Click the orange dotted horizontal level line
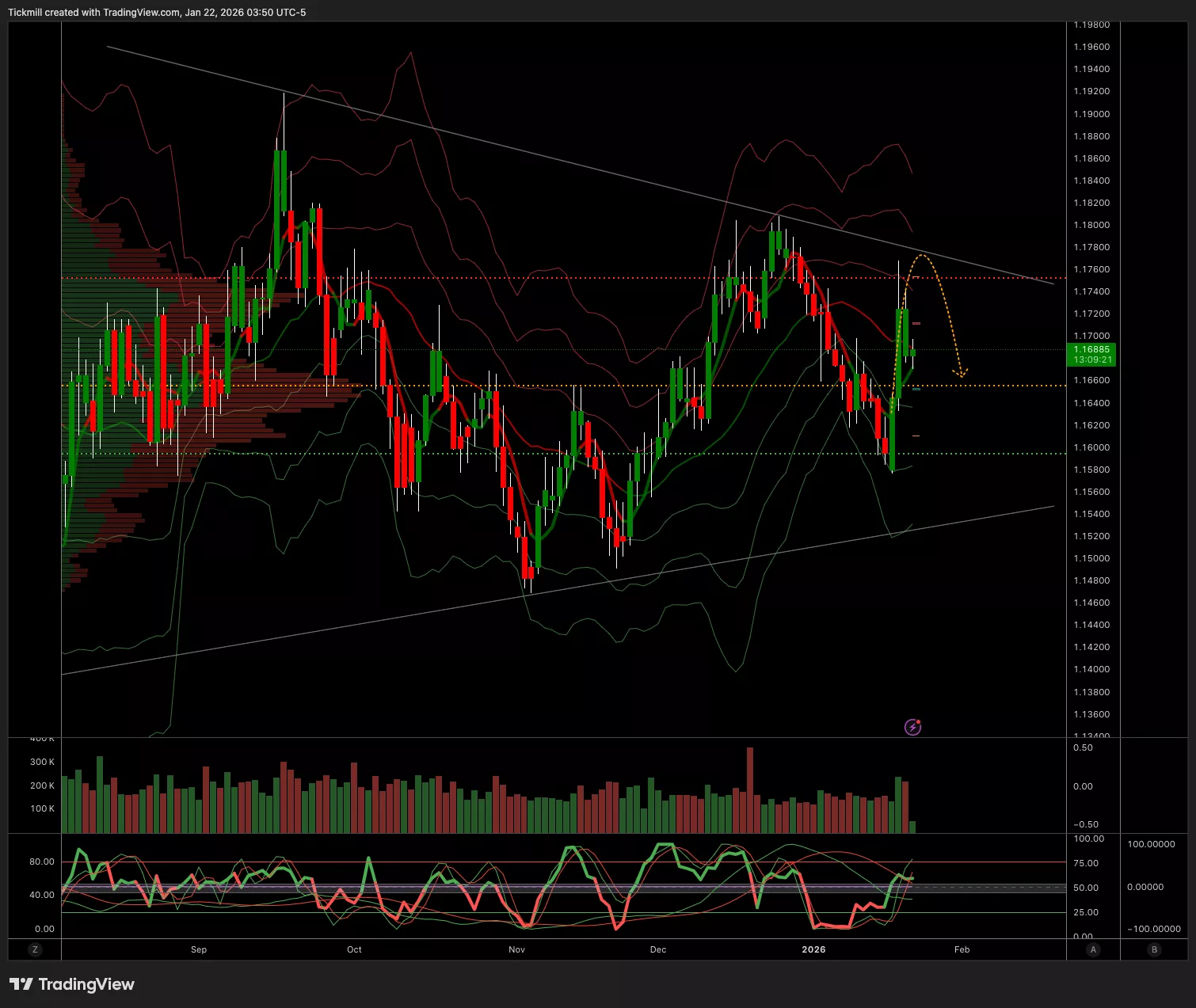This screenshot has width=1196, height=1008. pyautogui.click(x=634, y=386)
